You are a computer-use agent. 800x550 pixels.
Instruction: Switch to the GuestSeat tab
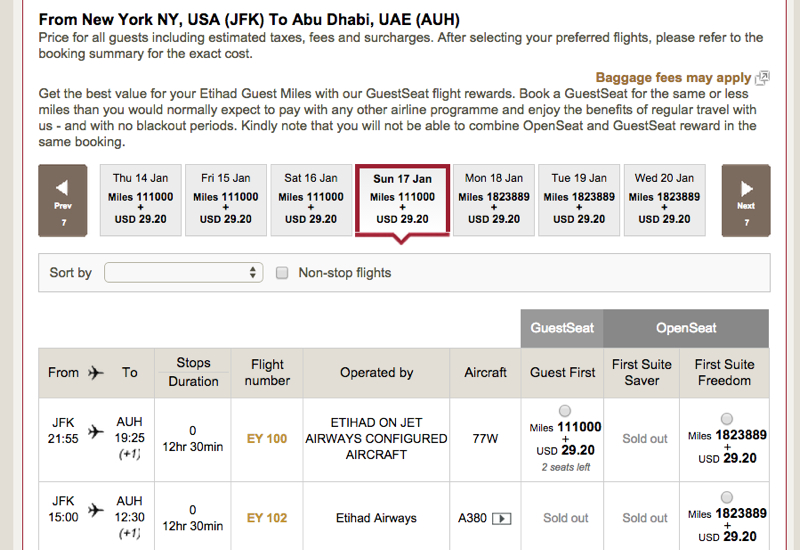pyautogui.click(x=562, y=328)
